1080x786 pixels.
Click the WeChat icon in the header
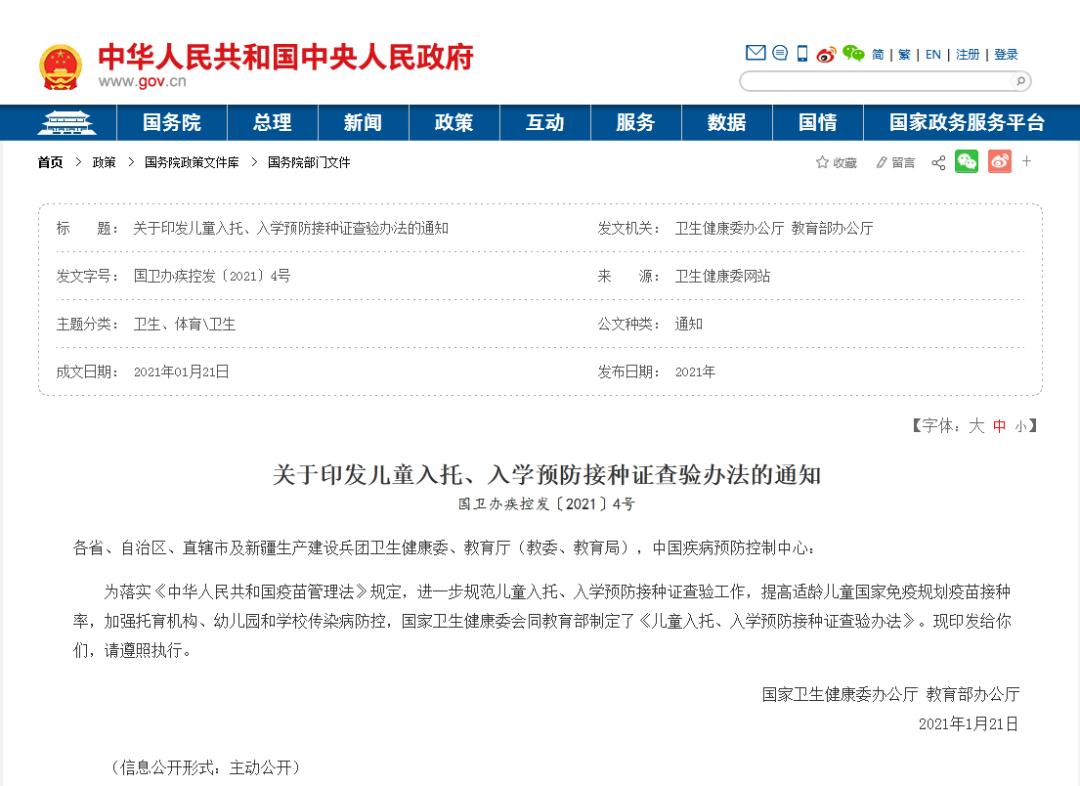[853, 53]
